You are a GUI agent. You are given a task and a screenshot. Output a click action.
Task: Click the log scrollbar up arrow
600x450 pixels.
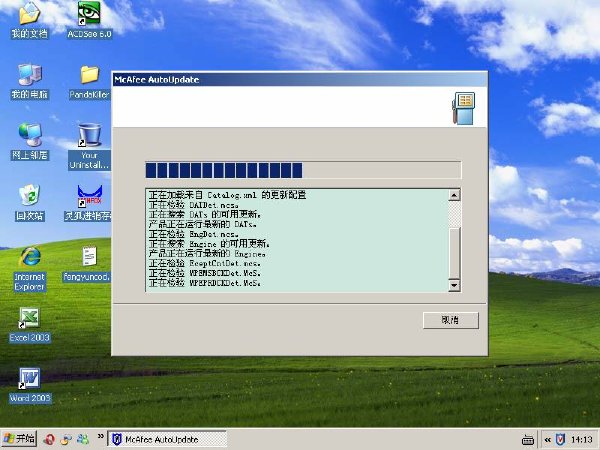[454, 195]
